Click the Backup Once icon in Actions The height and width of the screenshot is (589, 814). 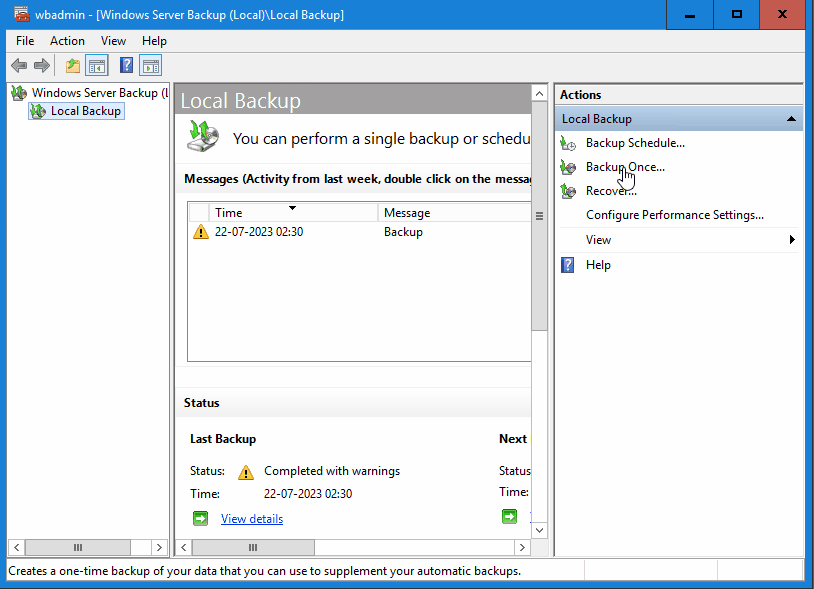pos(568,167)
